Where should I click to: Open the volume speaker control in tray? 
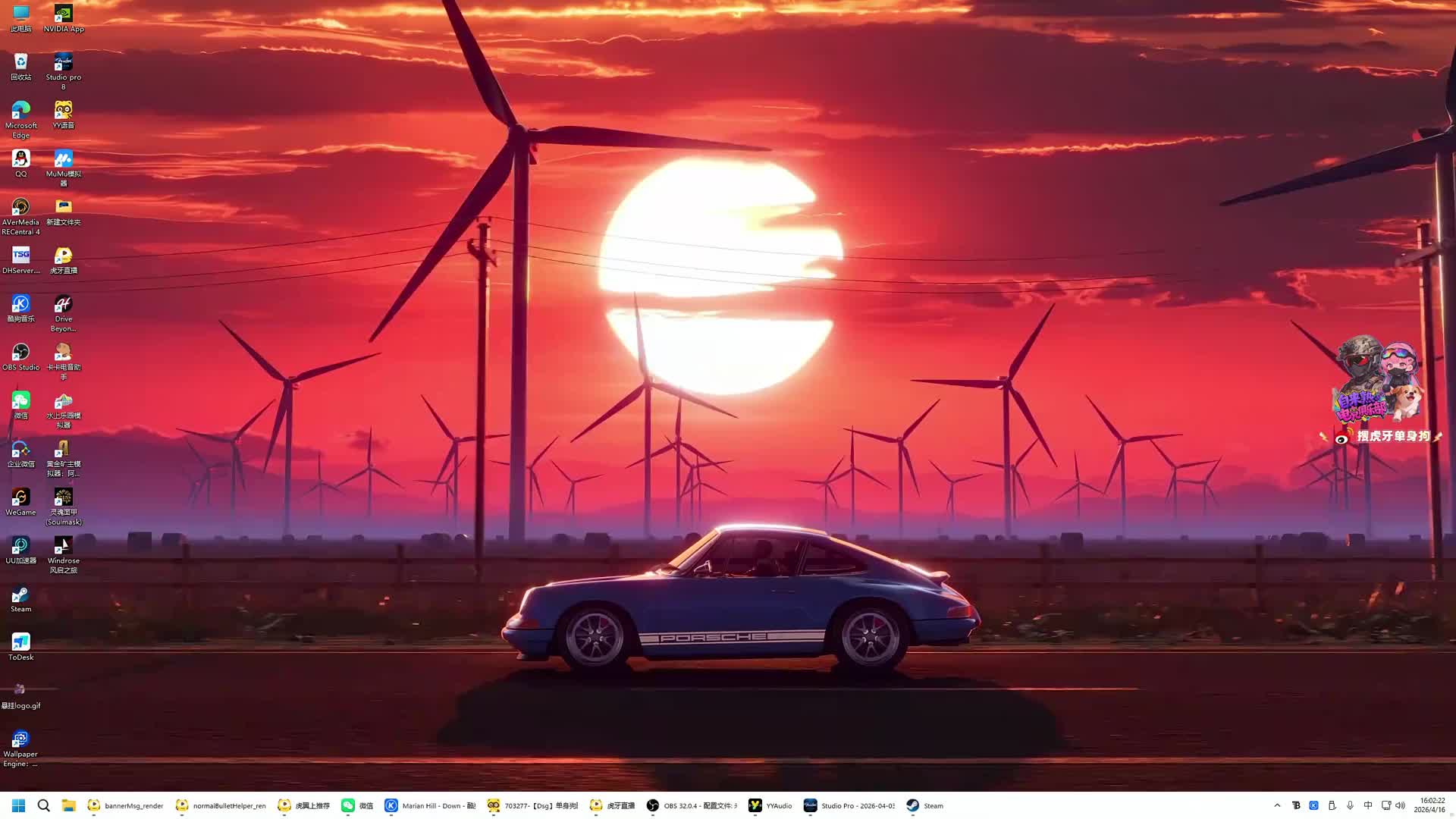[1401, 805]
